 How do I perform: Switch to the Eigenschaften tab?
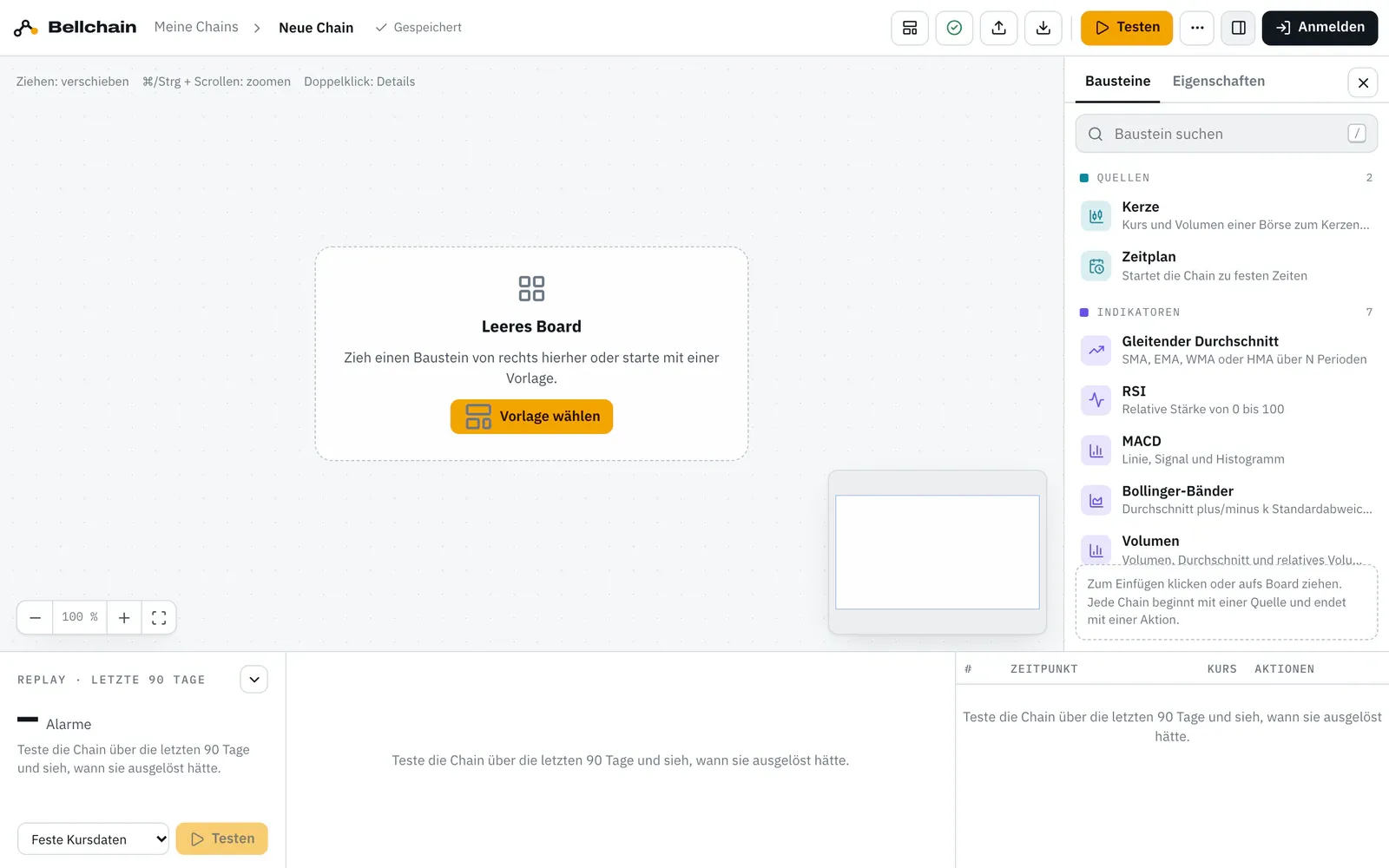[1219, 82]
